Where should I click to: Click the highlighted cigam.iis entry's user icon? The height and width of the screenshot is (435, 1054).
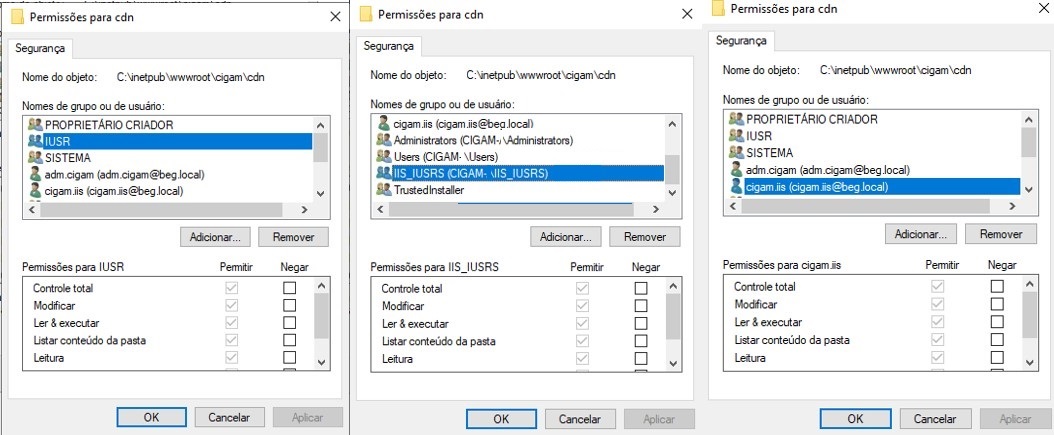[736, 187]
